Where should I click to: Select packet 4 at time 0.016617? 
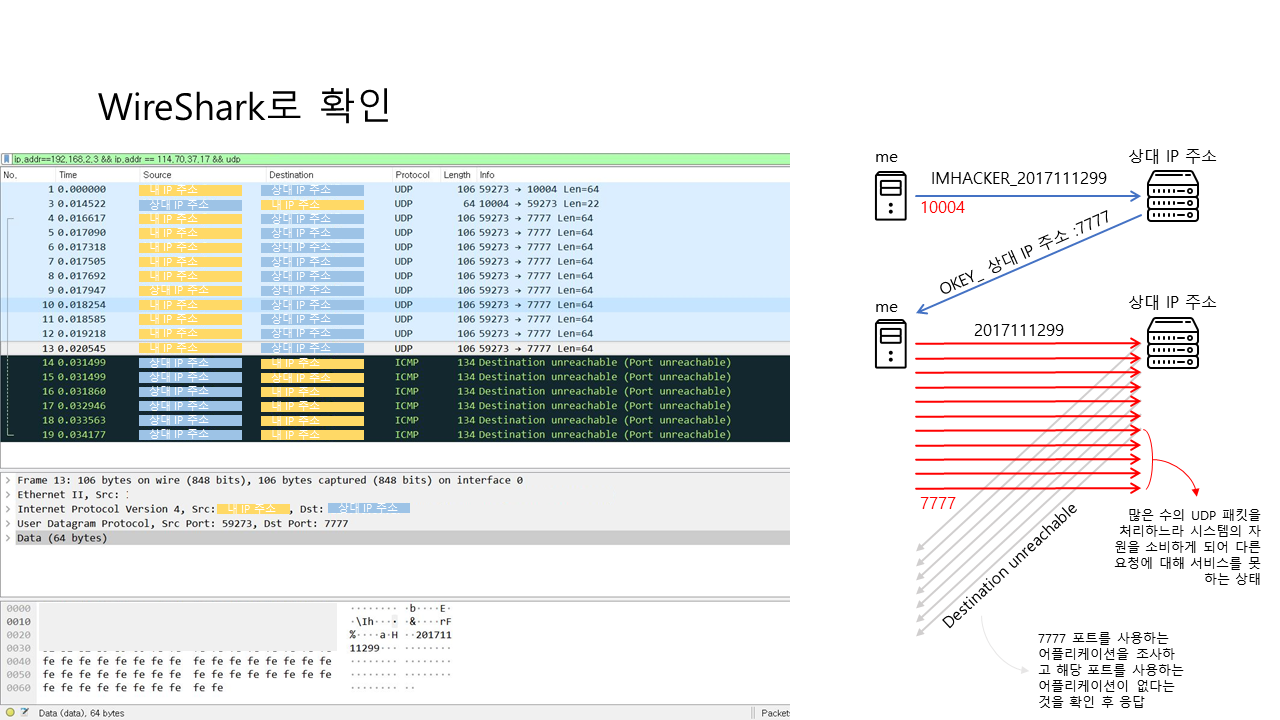click(395, 218)
